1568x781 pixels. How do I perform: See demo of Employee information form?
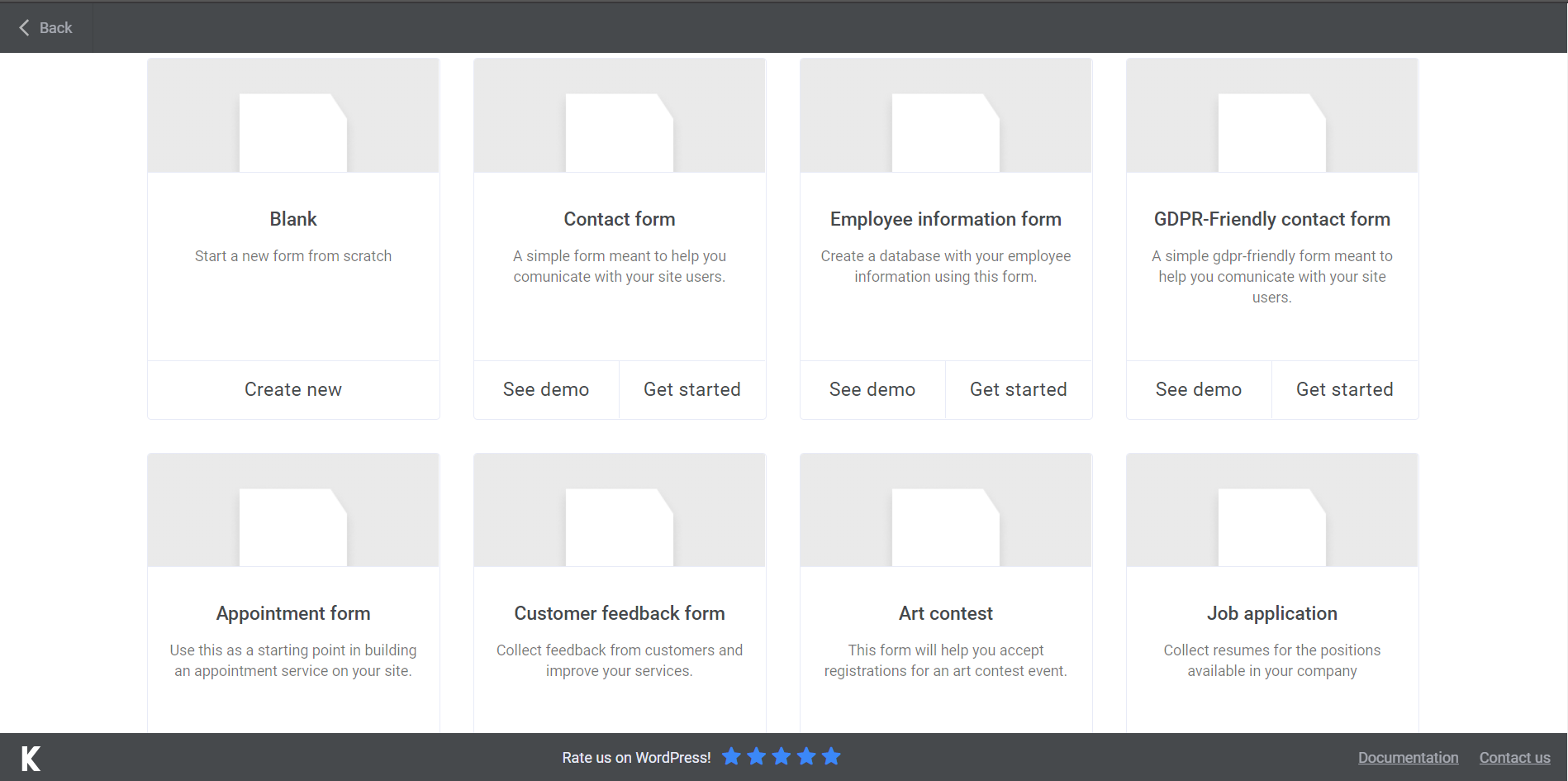[872, 388]
